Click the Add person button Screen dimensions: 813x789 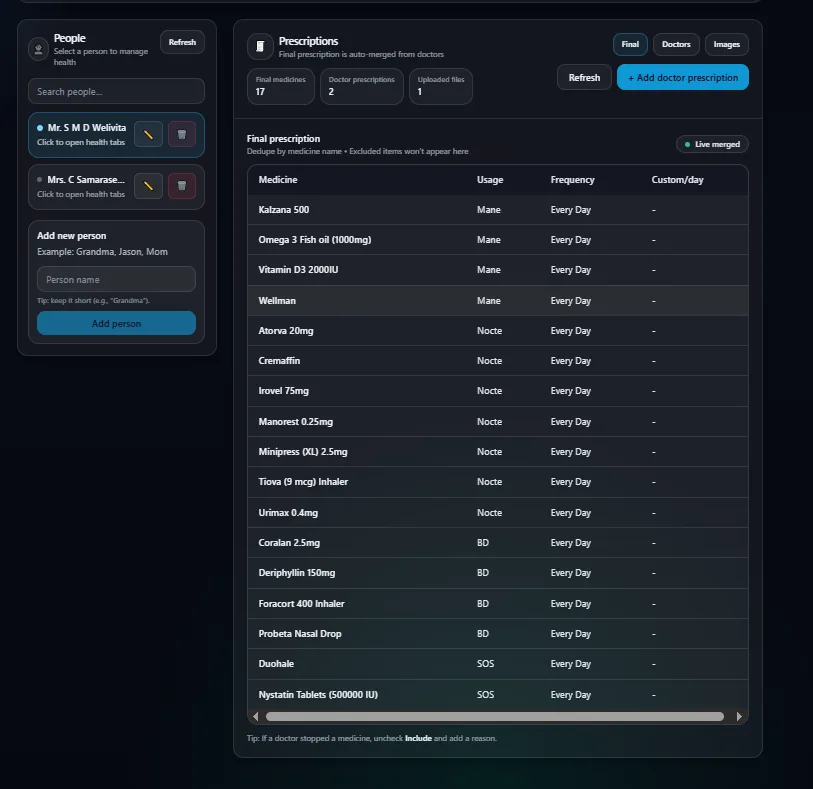tap(116, 323)
